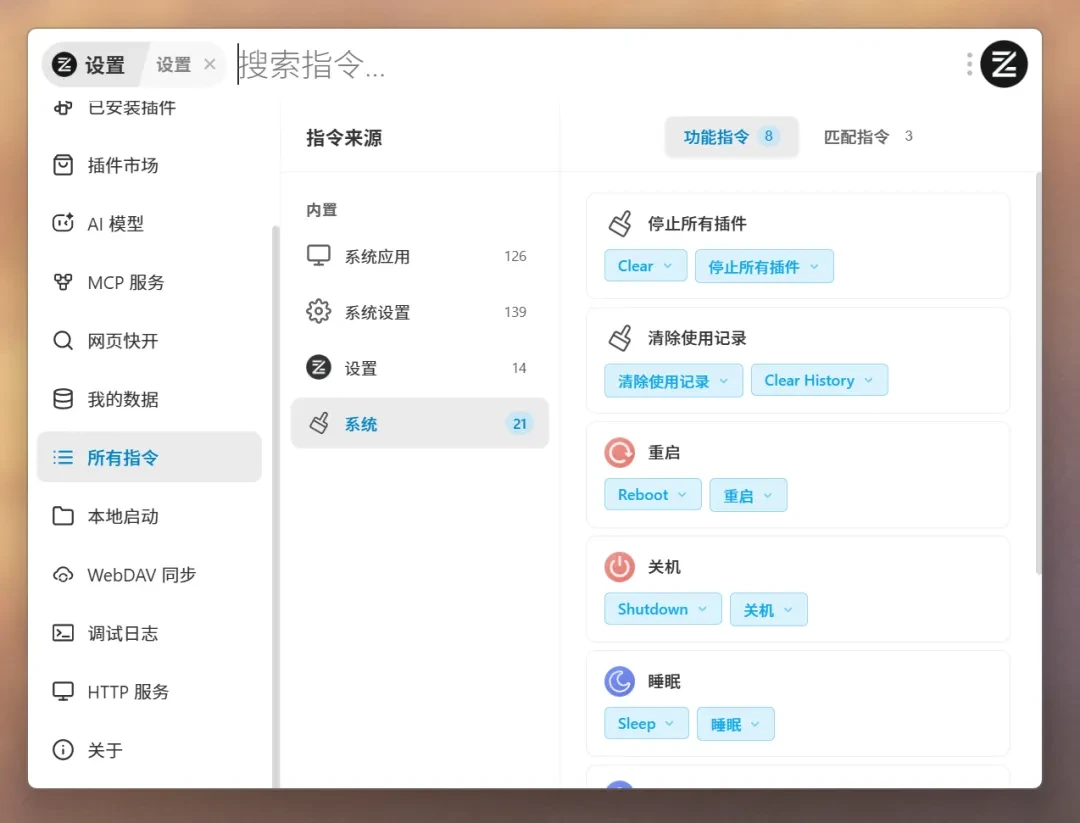Image resolution: width=1080 pixels, height=823 pixels.
Task: Go to AI 模型 settings
Action: coord(149,223)
